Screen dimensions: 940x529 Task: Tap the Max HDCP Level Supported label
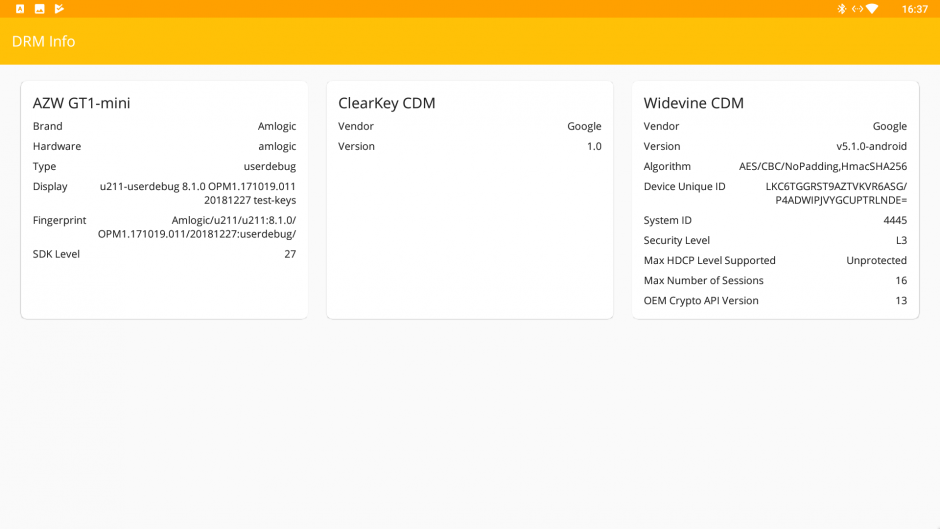pyautogui.click(x=710, y=260)
